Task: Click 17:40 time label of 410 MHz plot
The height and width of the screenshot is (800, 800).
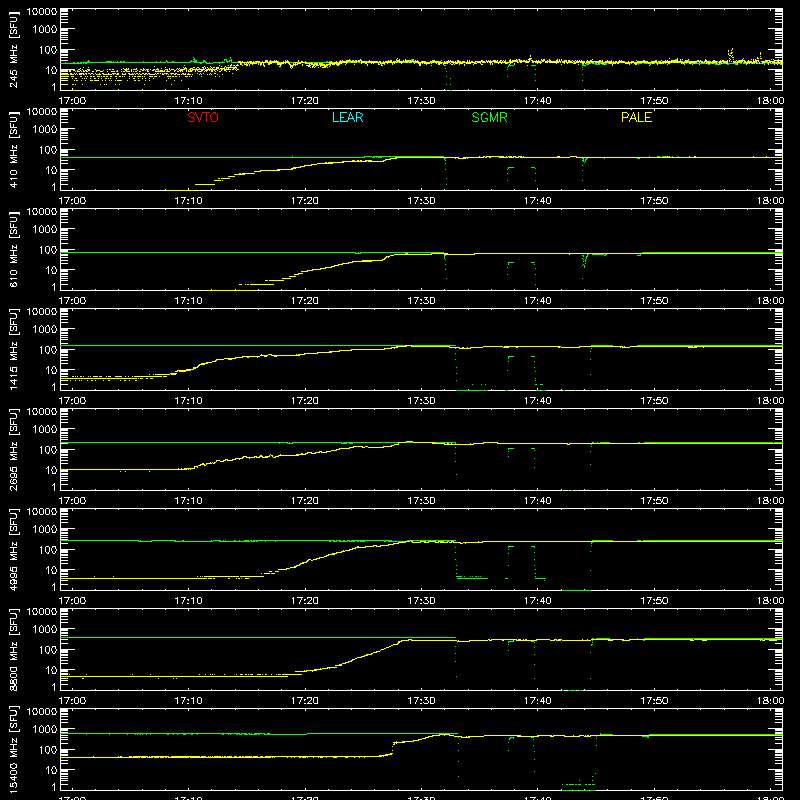Action: click(538, 201)
